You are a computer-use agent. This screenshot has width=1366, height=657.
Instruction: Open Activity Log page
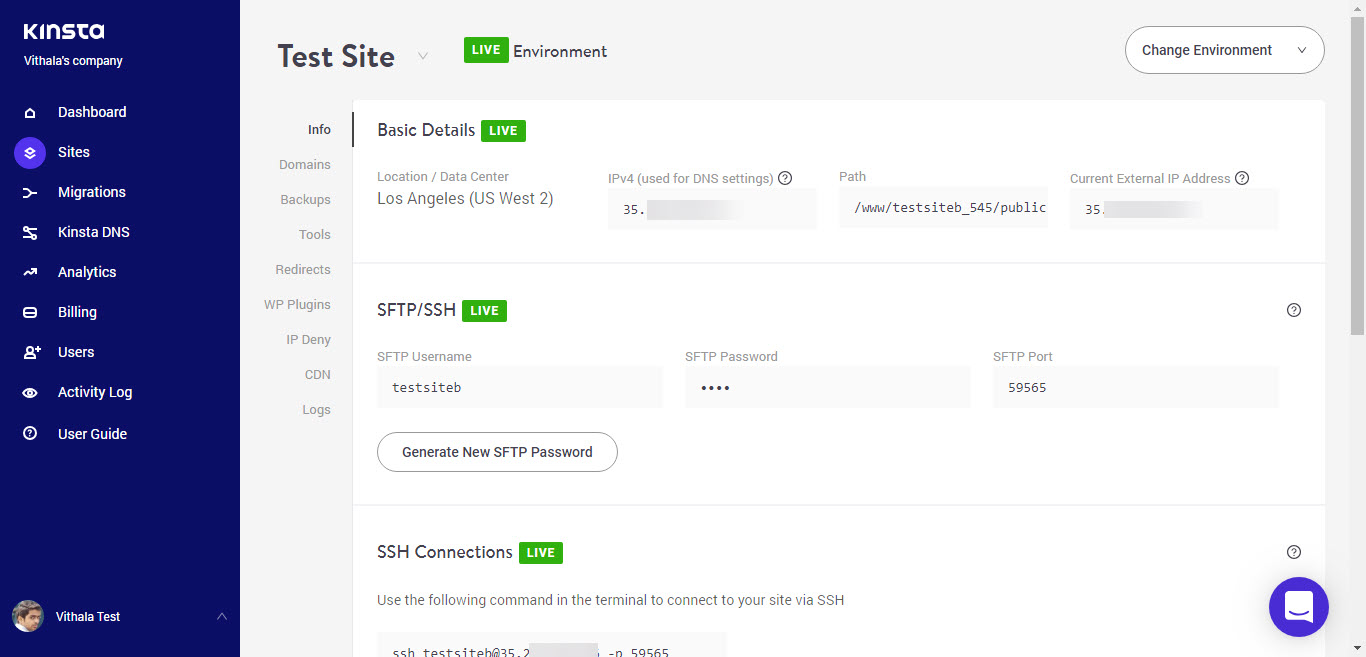[x=95, y=393]
